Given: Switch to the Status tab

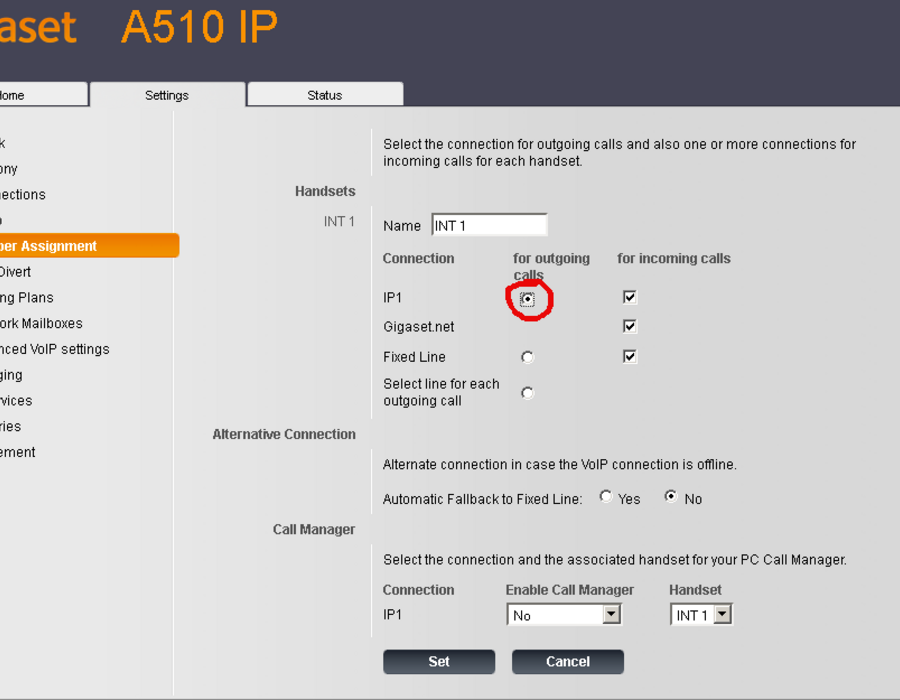Looking at the screenshot, I should coord(325,95).
